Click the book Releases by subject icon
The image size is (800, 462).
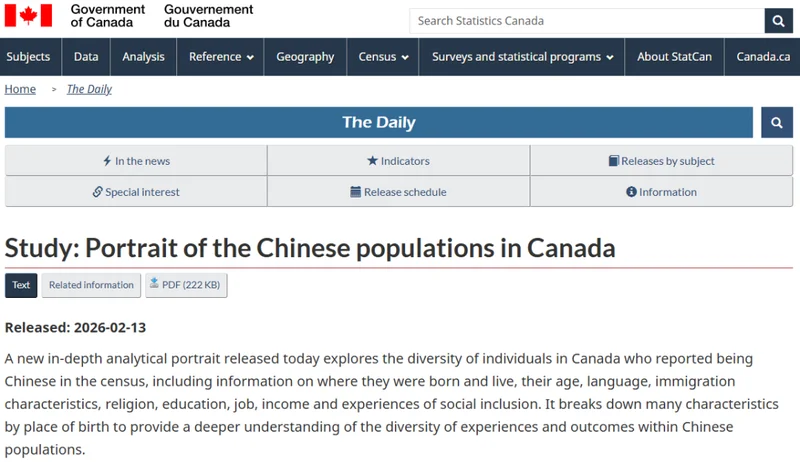[x=614, y=161]
